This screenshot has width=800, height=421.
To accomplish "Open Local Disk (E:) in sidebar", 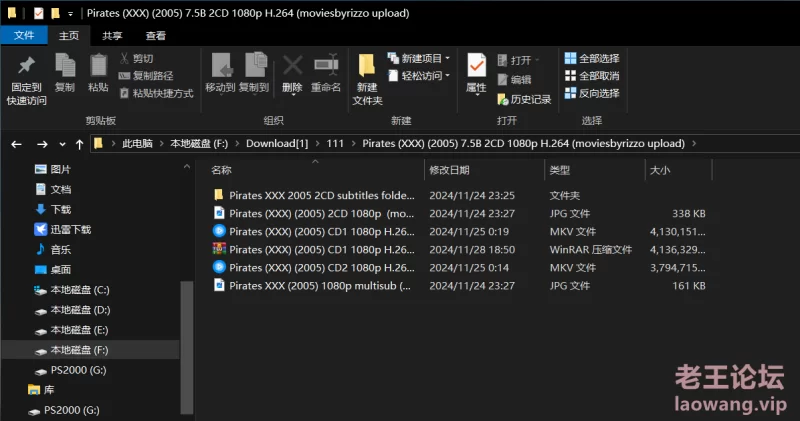I will pos(71,330).
